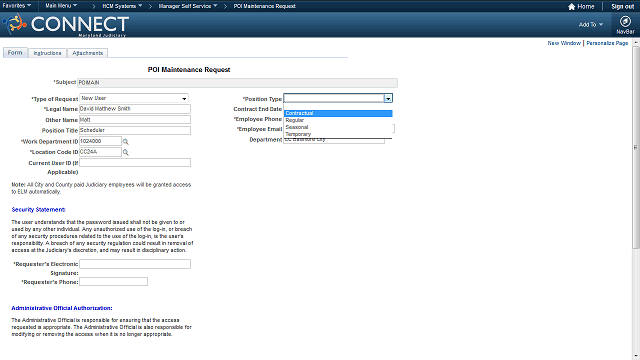Screen dimensions: 640x360
Task: Open Location Code ID lookup magnifier
Action: coord(126,152)
